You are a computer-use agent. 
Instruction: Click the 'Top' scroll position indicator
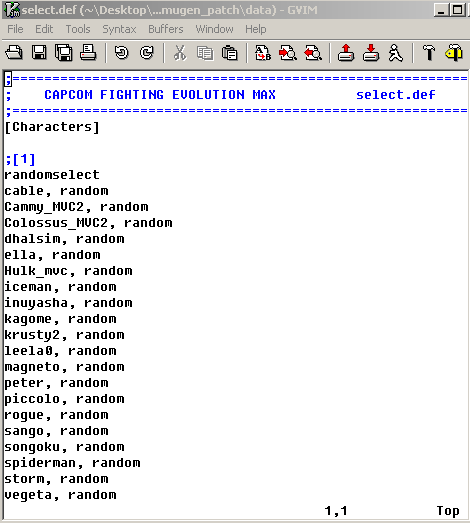click(448, 511)
